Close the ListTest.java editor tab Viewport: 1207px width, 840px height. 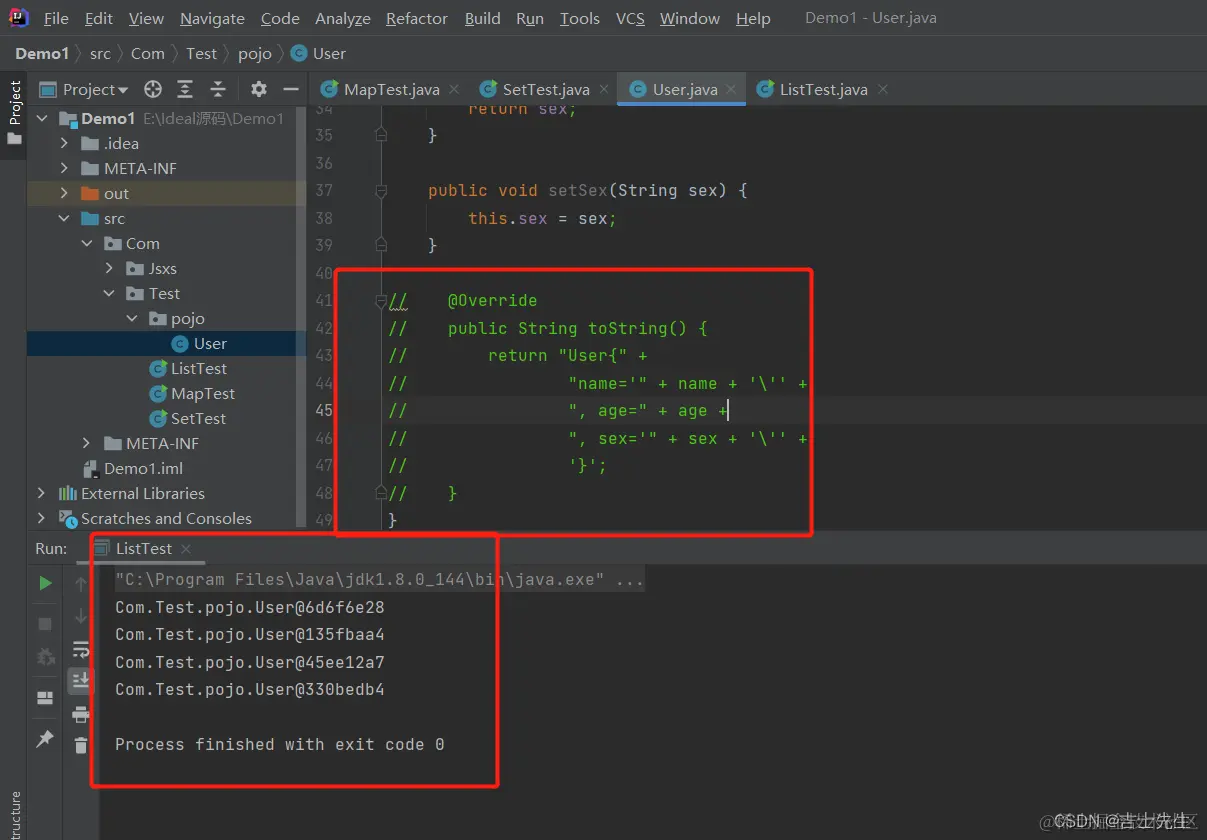[x=883, y=89]
